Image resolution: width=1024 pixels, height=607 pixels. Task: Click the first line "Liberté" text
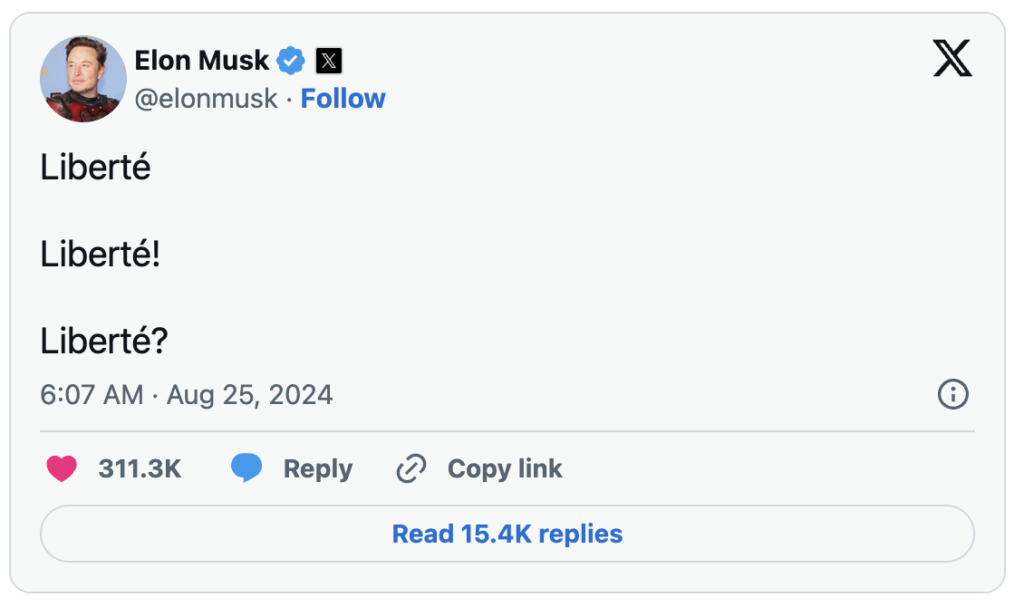(x=95, y=167)
